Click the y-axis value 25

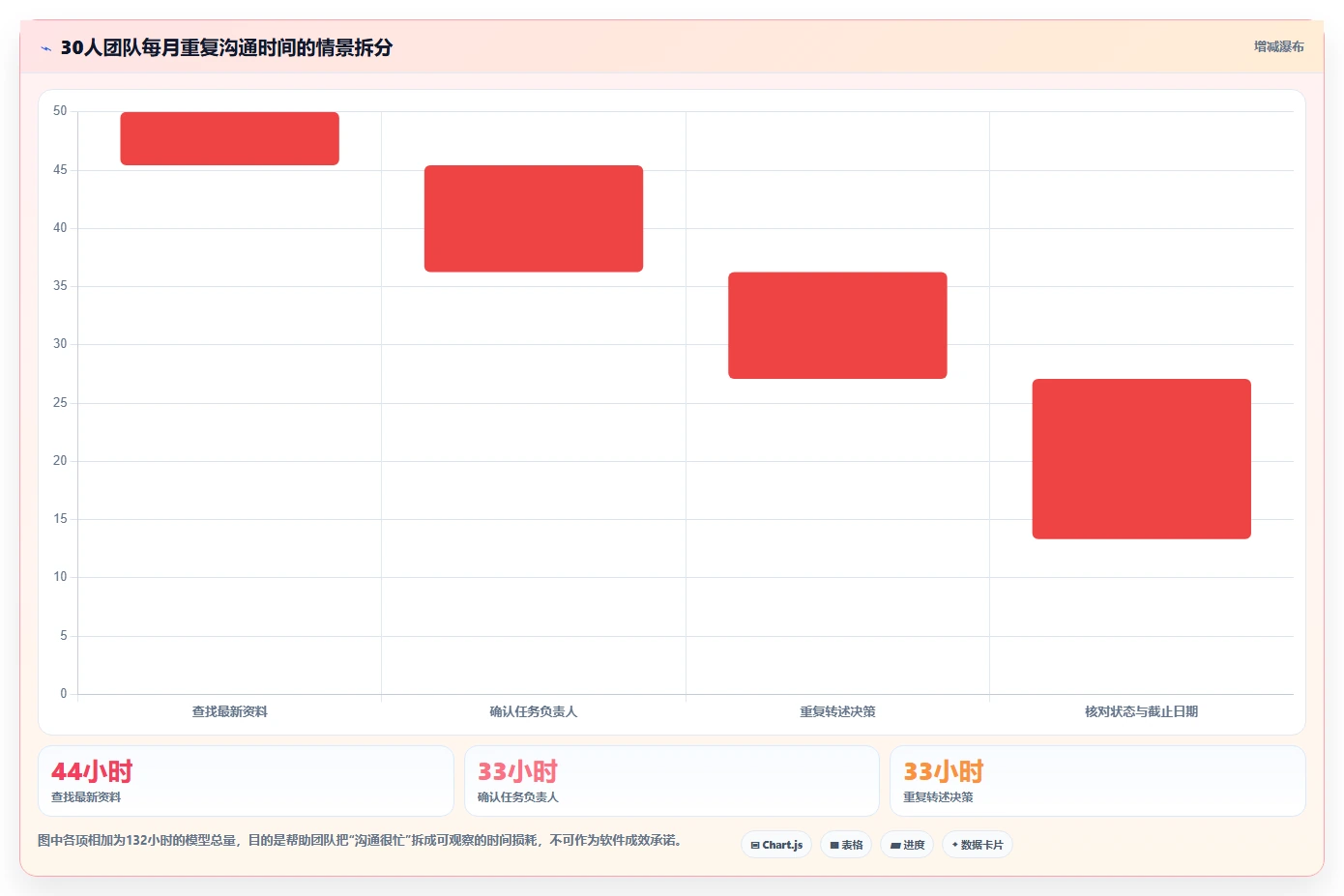[60, 403]
